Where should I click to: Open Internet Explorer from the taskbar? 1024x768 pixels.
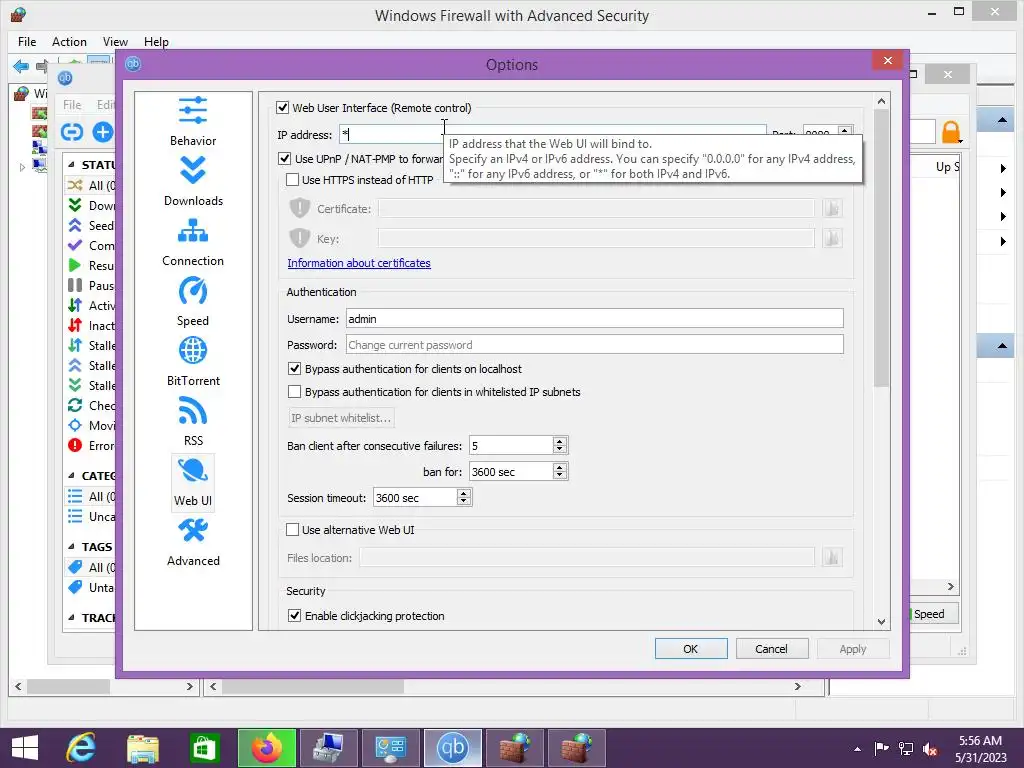coord(82,748)
